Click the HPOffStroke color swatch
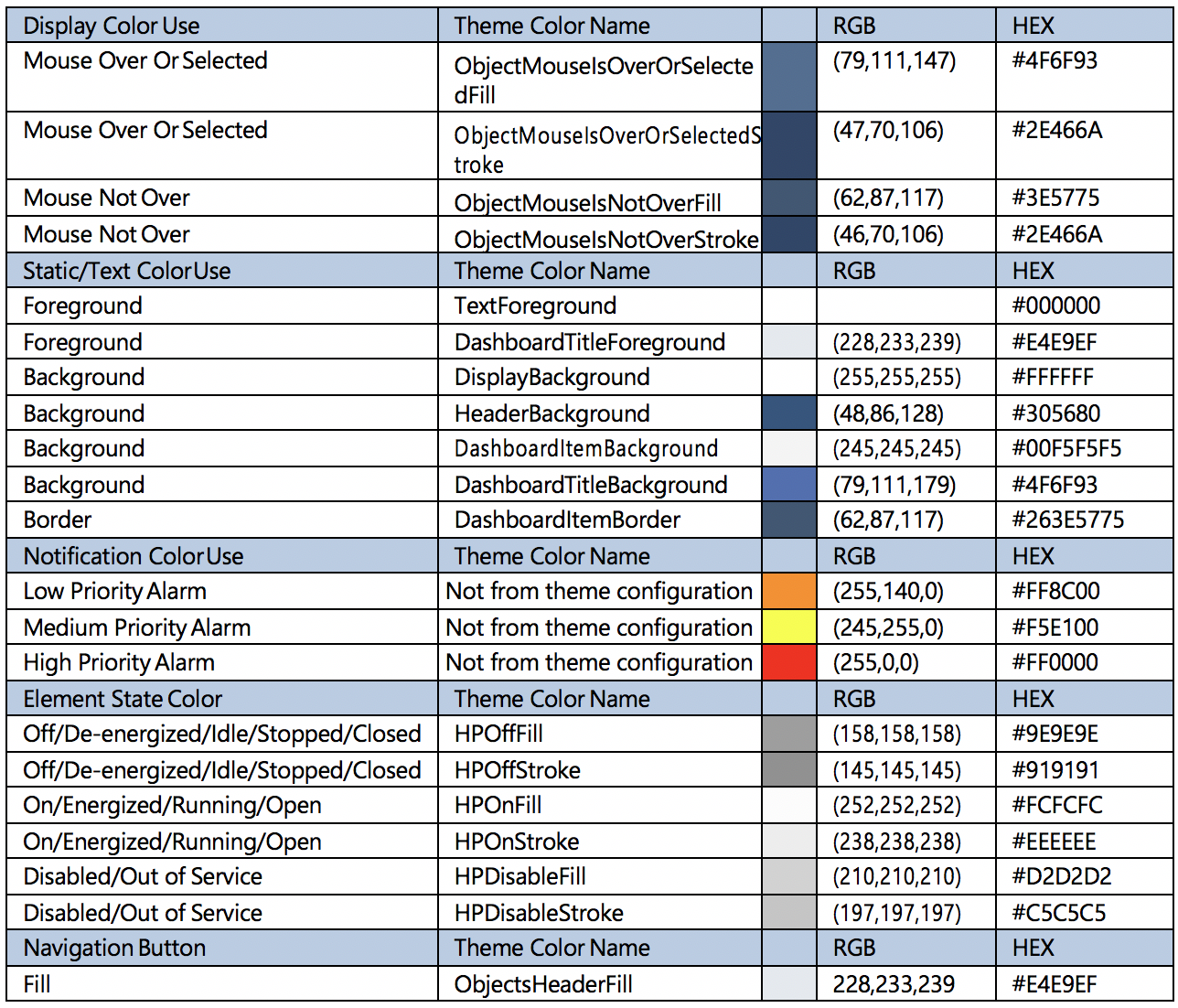Image resolution: width=1178 pixels, height=1008 pixels. tap(788, 770)
